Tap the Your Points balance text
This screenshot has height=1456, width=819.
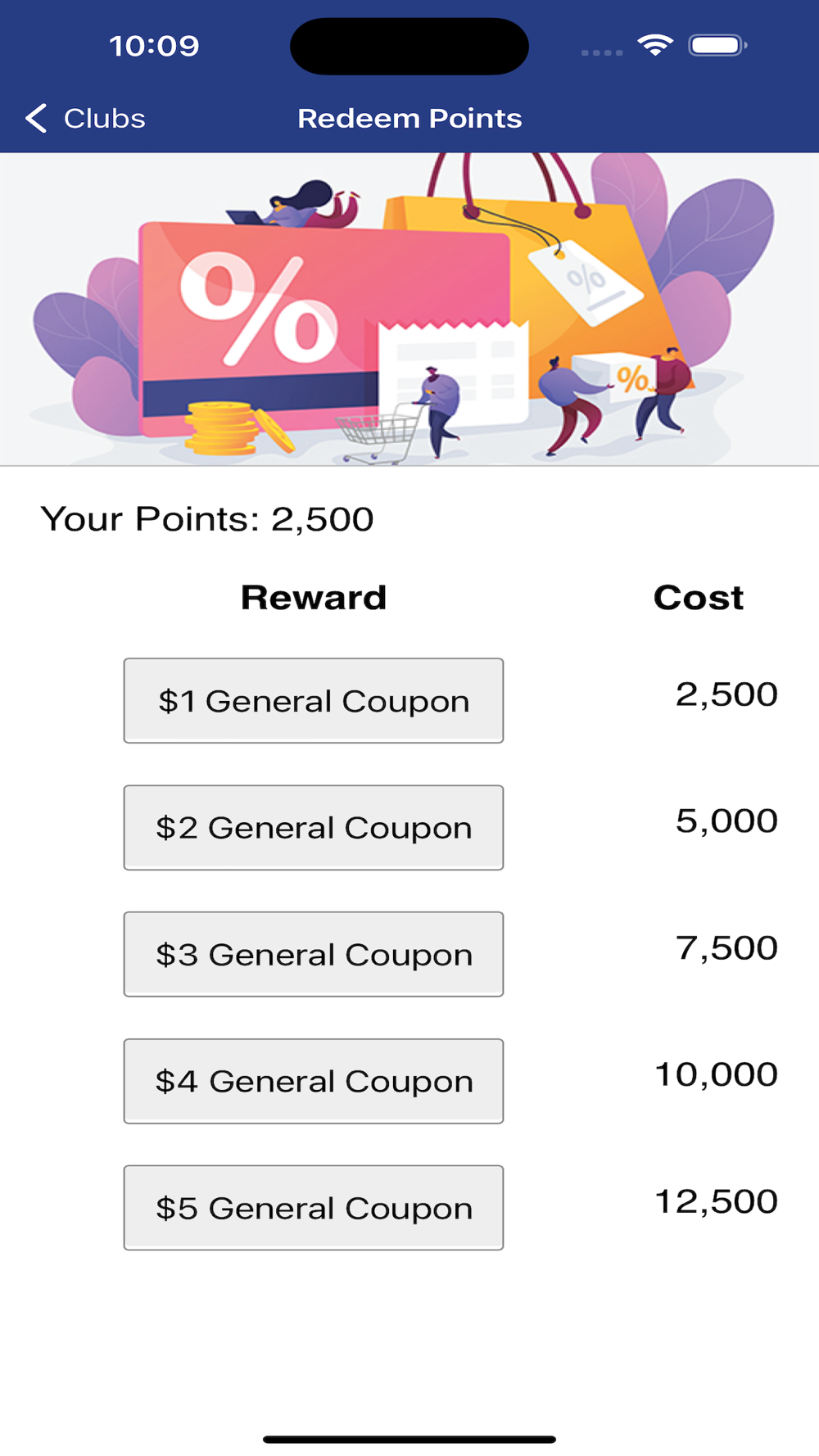click(207, 519)
